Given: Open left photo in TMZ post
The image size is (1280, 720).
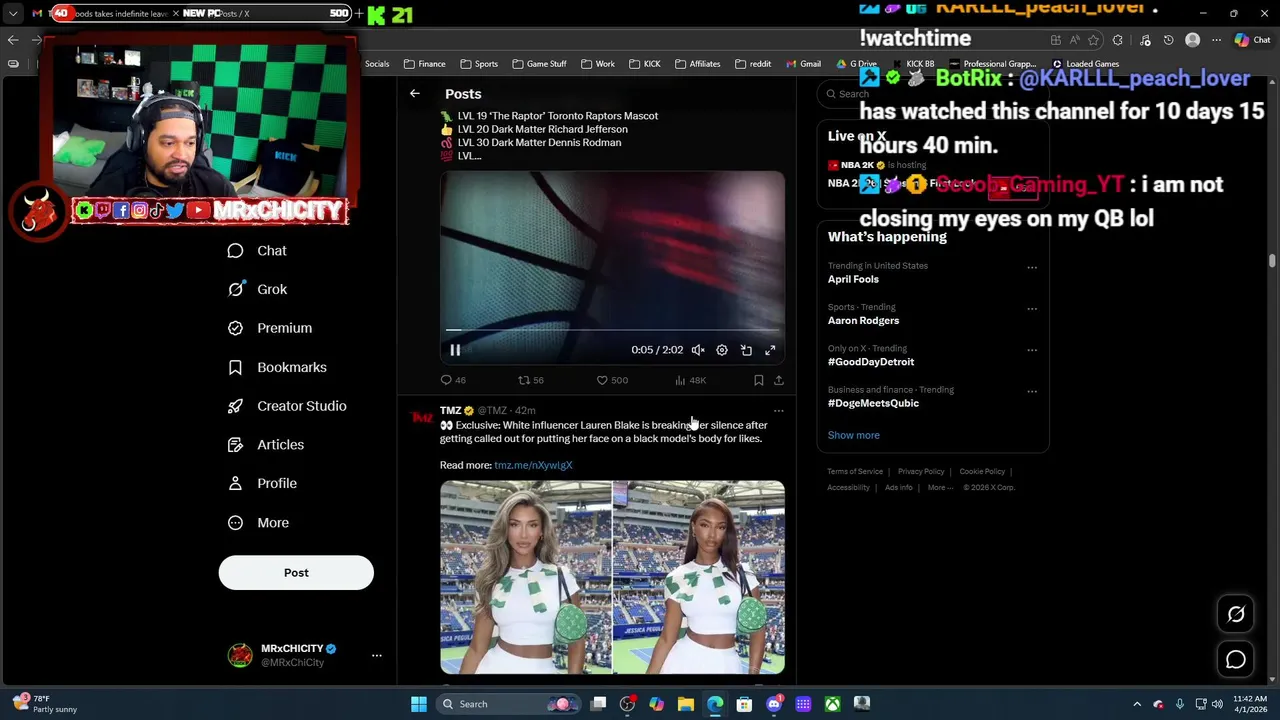Looking at the screenshot, I should (526, 577).
